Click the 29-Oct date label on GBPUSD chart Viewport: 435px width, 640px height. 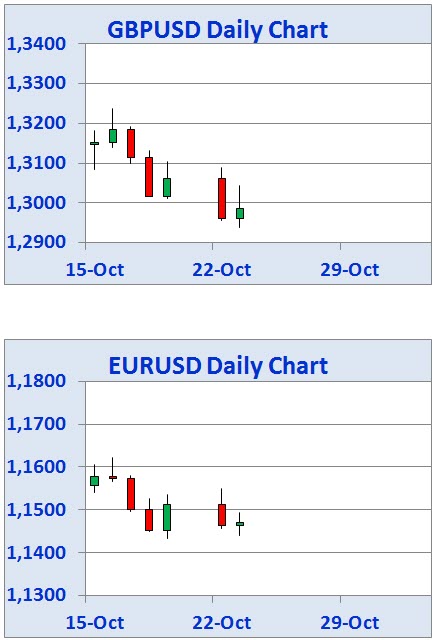click(349, 270)
